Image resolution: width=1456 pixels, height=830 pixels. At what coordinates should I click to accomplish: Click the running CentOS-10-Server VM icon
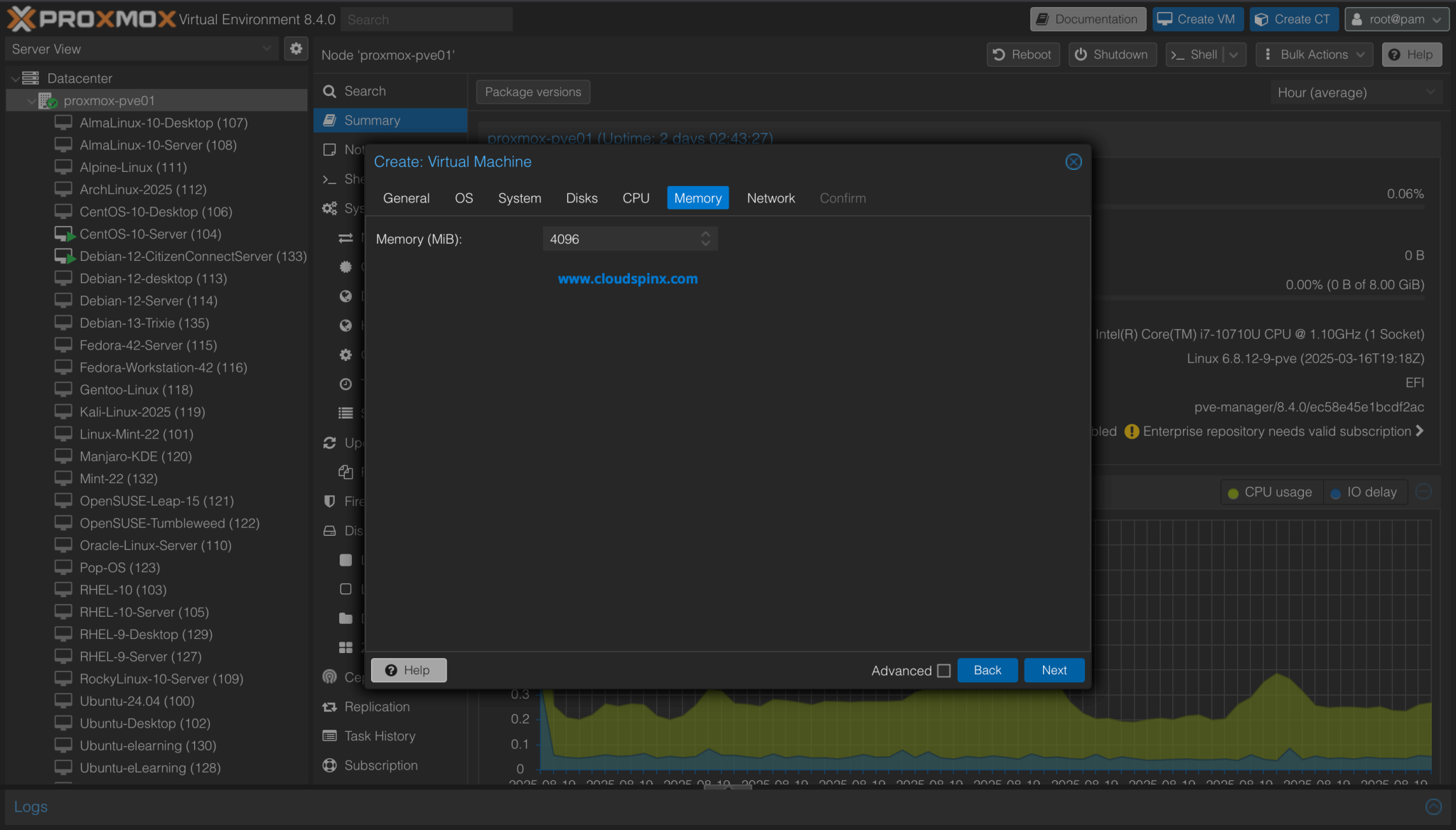pyautogui.click(x=64, y=234)
